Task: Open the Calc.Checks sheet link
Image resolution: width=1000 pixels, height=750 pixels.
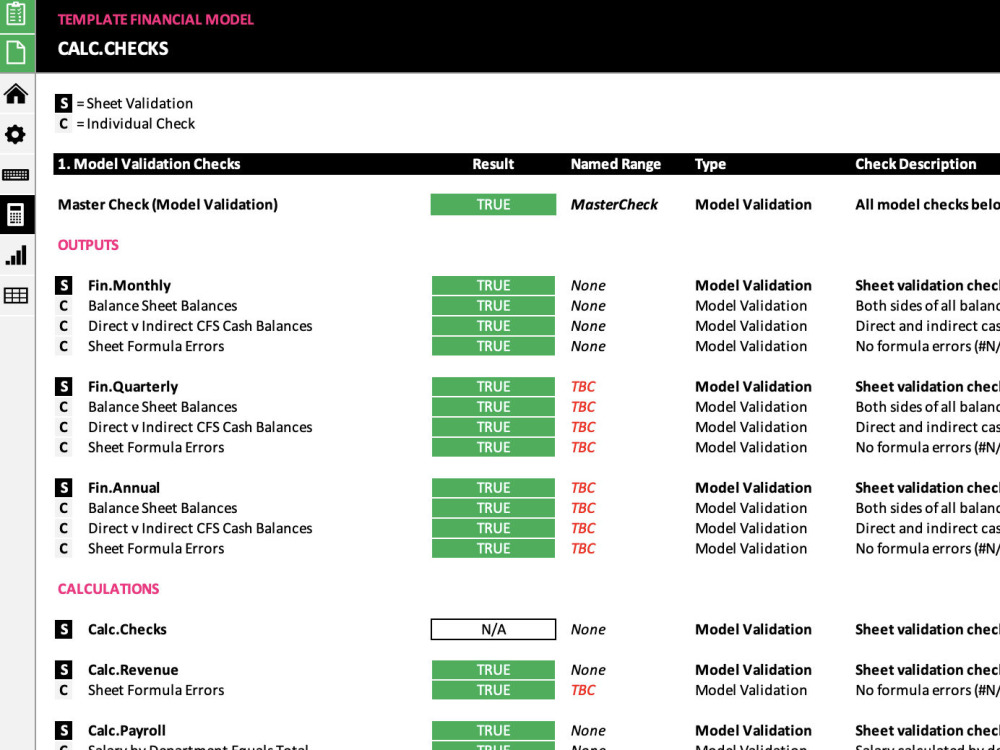Action: point(127,629)
